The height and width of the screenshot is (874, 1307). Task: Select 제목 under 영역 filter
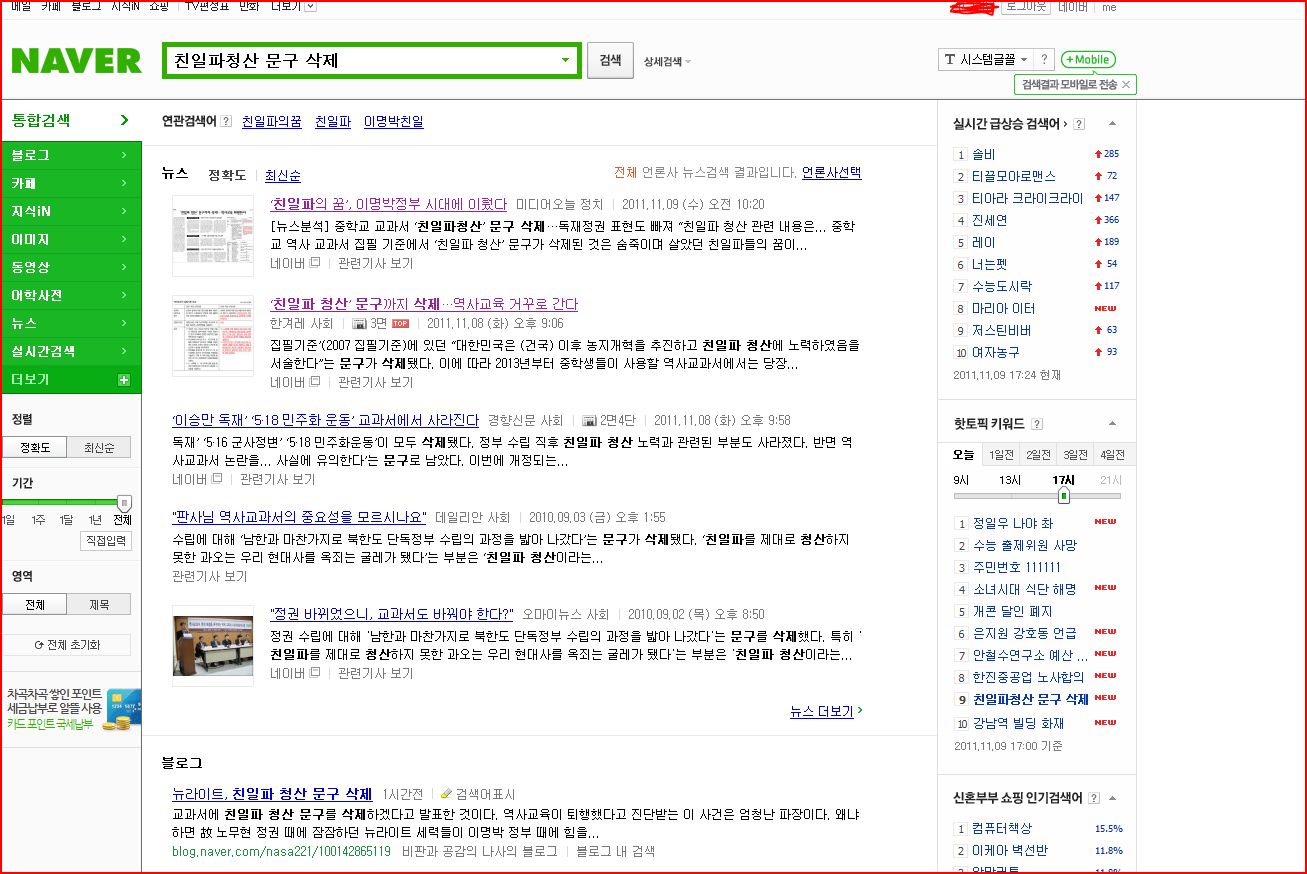pos(99,604)
